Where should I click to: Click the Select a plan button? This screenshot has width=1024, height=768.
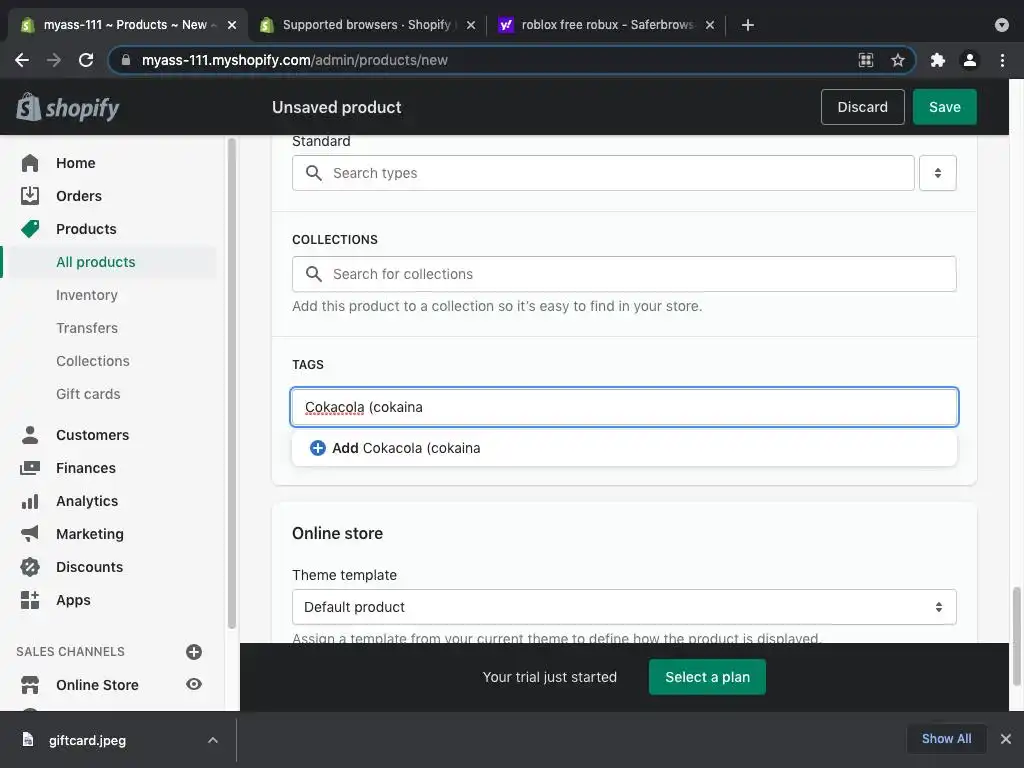(707, 677)
